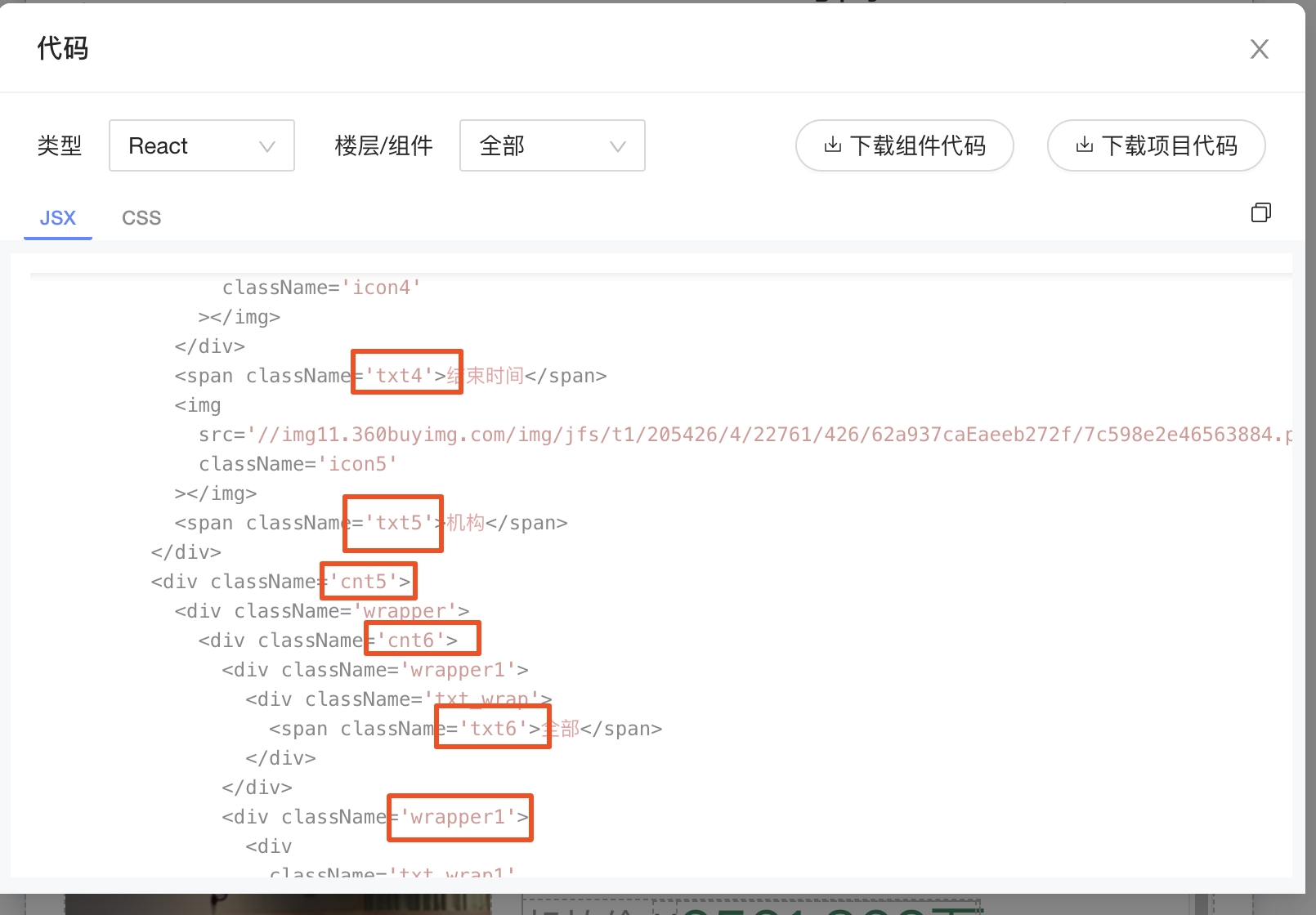Click the 结束时间 span text in code

click(486, 376)
